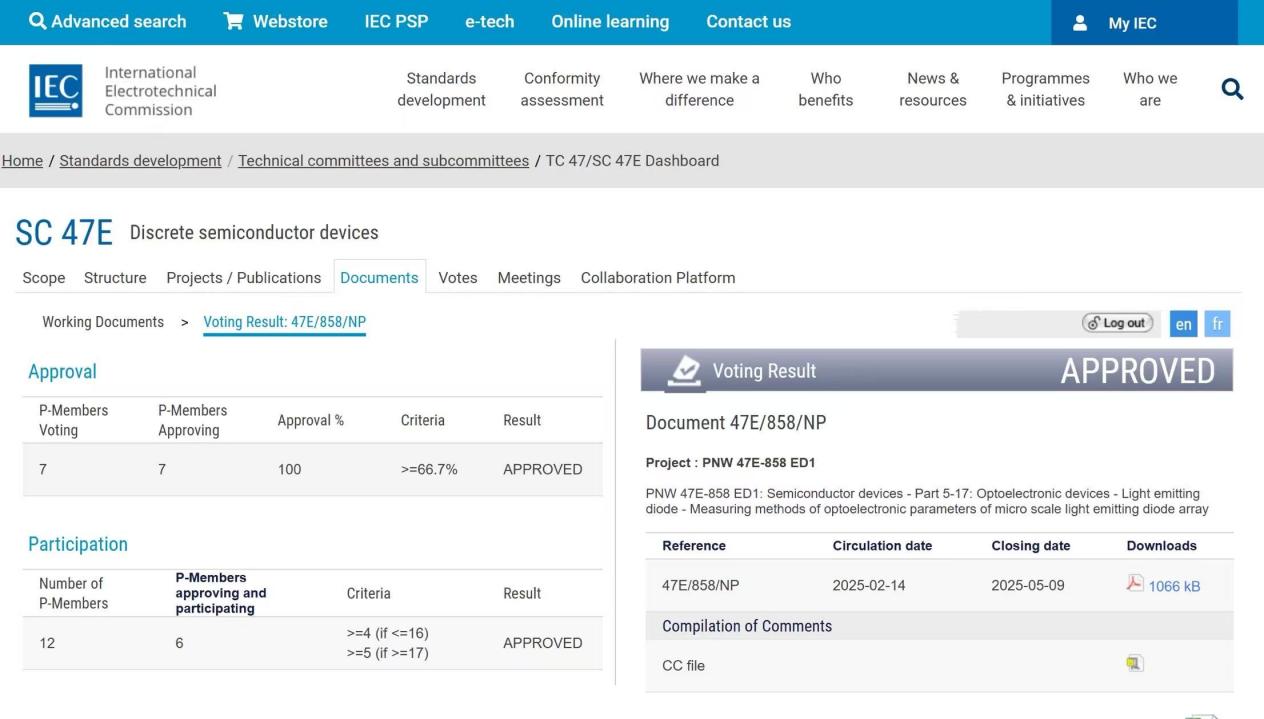Go back to Working Documents

click(x=103, y=322)
